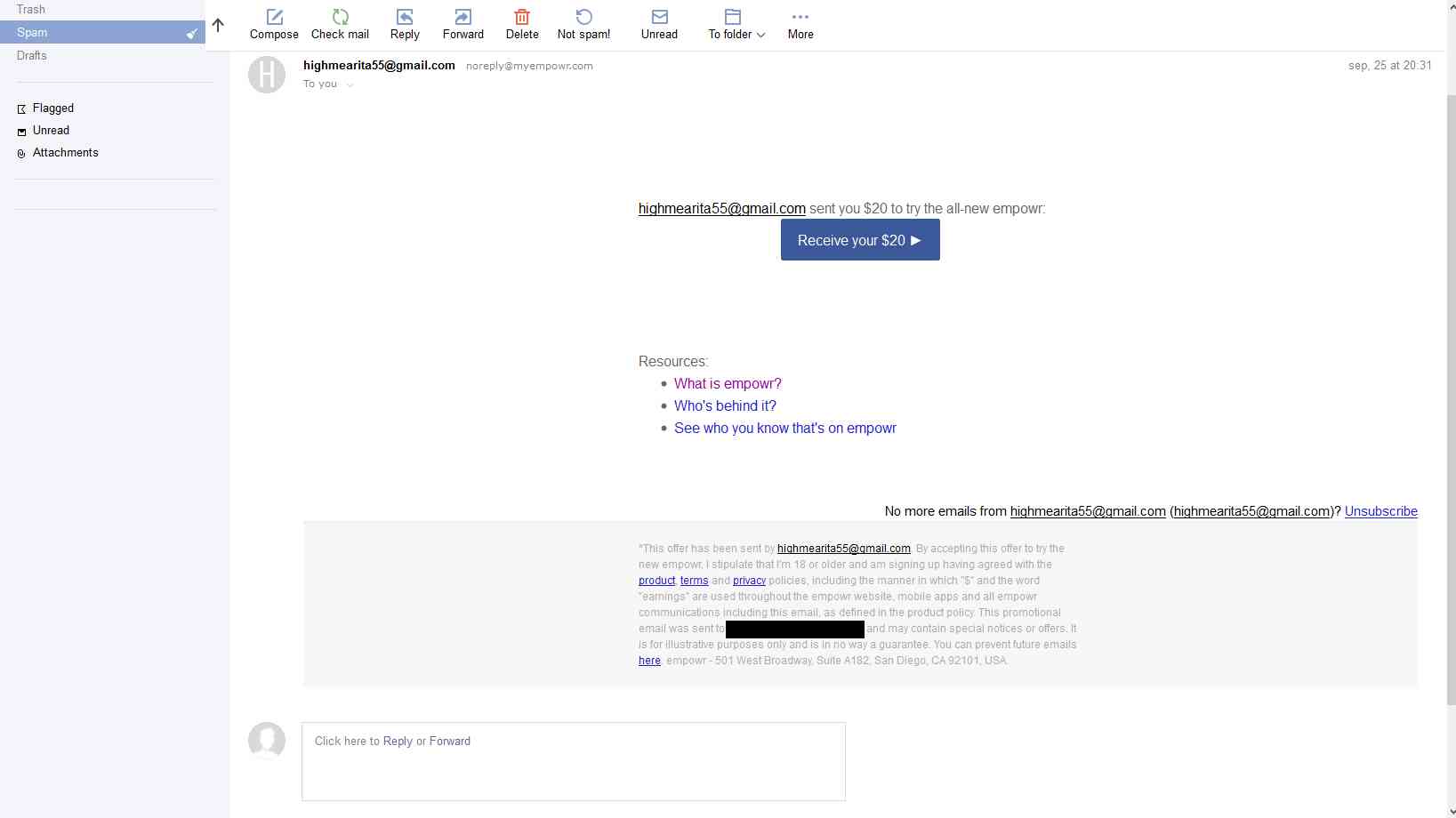Image resolution: width=1456 pixels, height=818 pixels.
Task: Click the Reply link in reply box
Action: (x=398, y=741)
